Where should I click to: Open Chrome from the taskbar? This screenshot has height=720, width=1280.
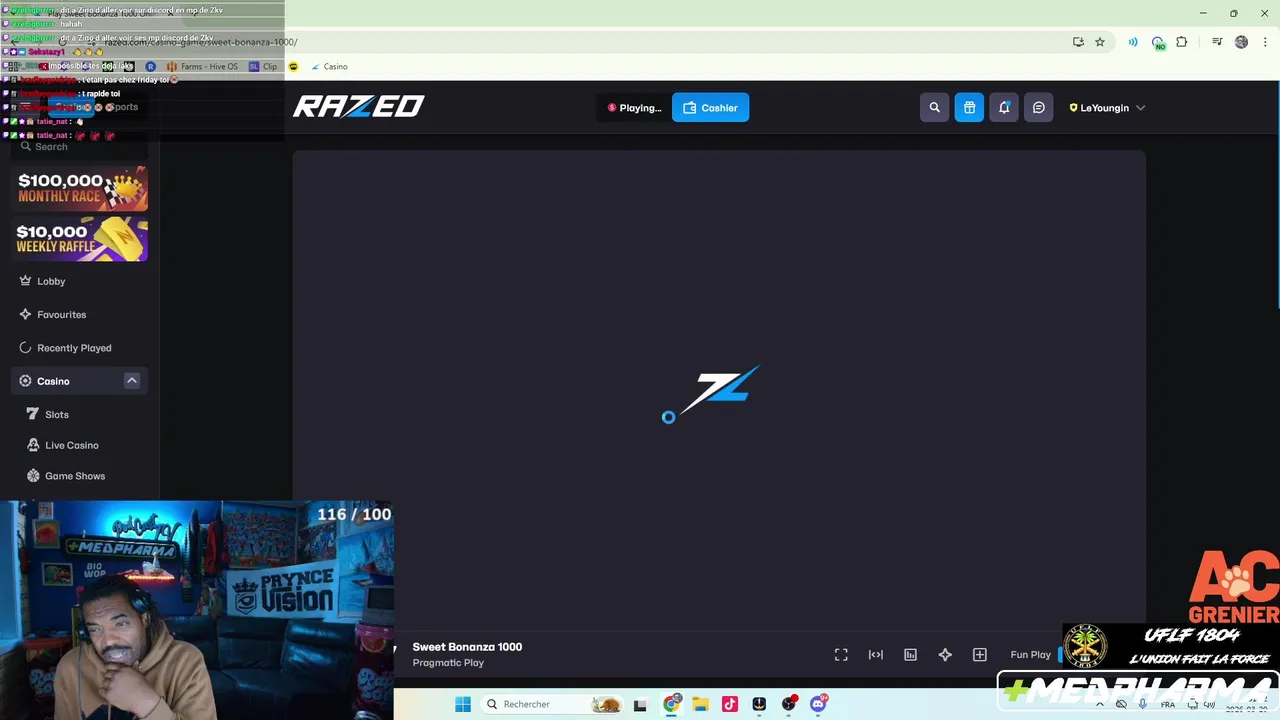click(x=671, y=704)
